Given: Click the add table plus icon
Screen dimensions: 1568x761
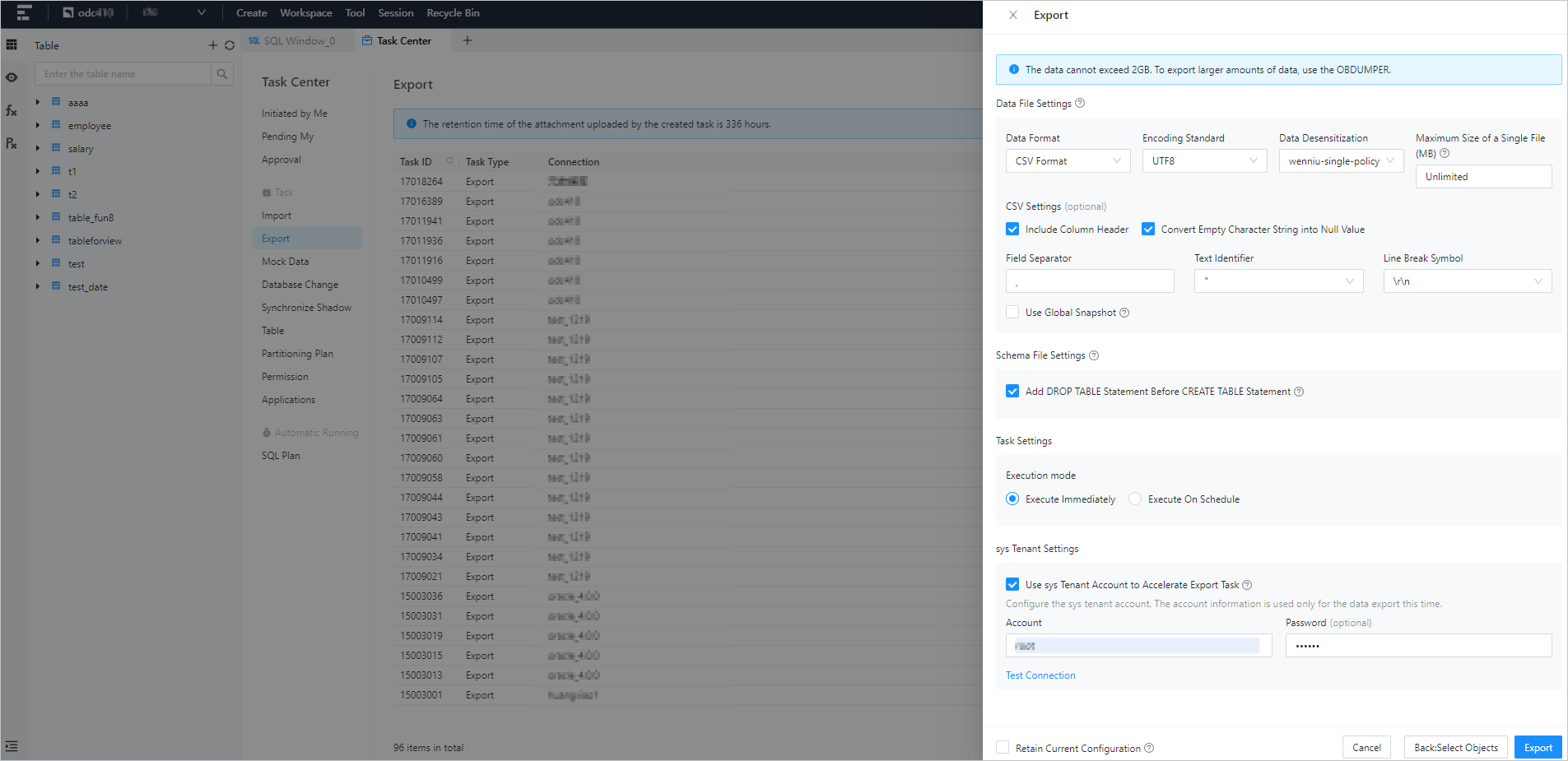Looking at the screenshot, I should (x=212, y=46).
